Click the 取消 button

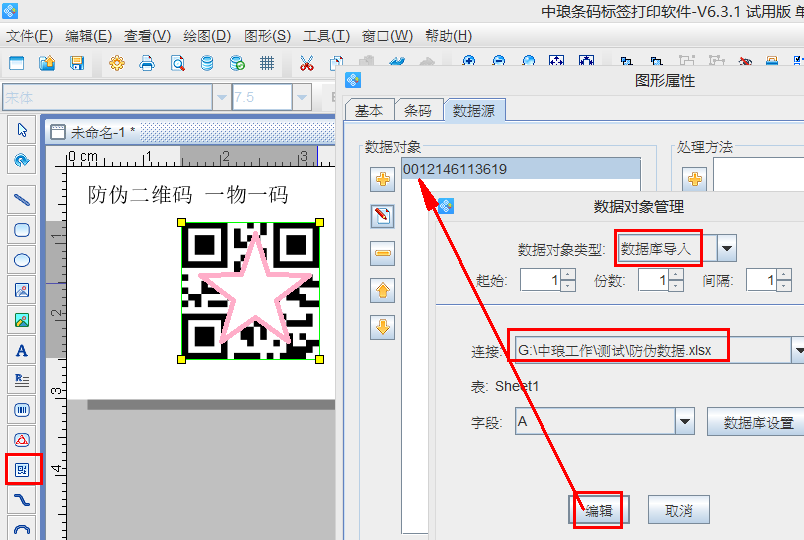[679, 510]
